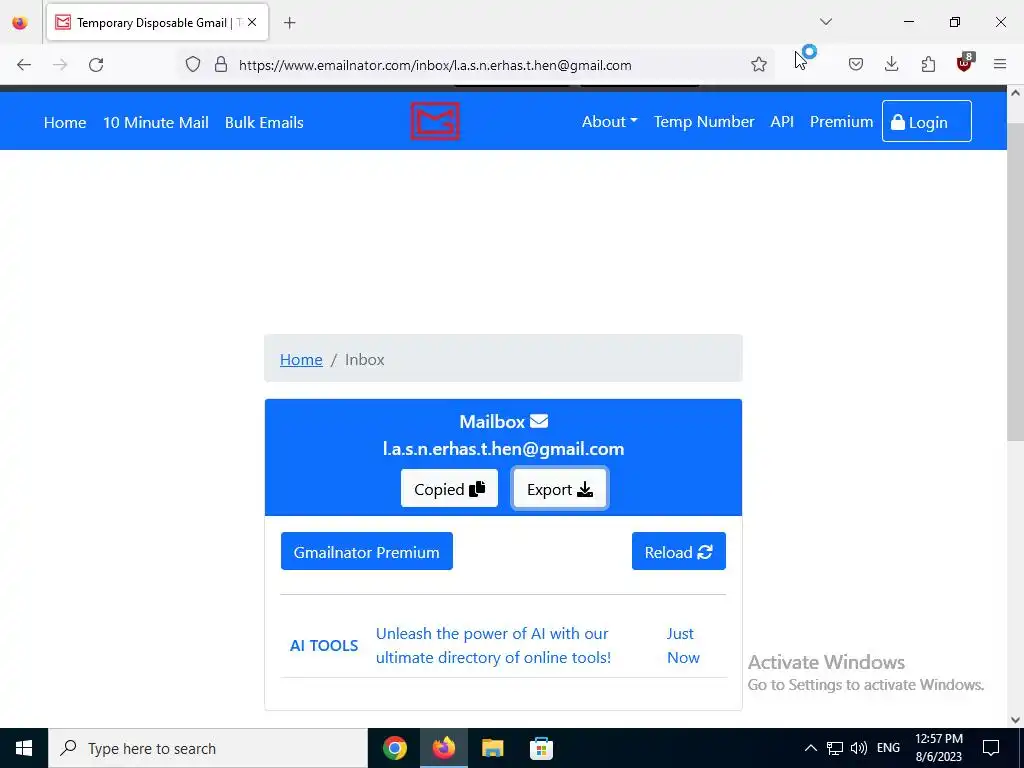The width and height of the screenshot is (1024, 768).
Task: Reload the page using the browser refresh icon
Action: [x=96, y=65]
